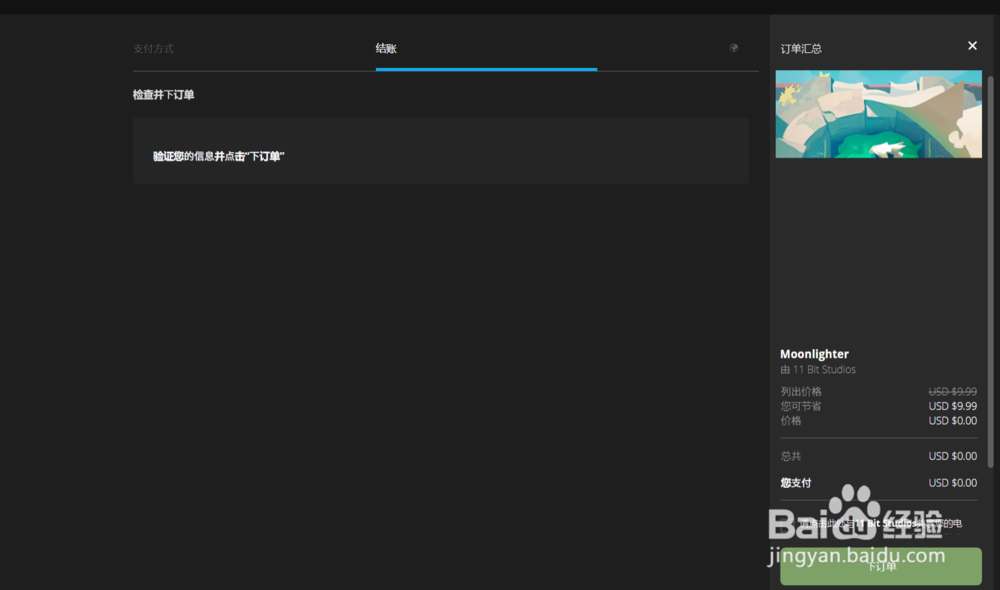
Task: Switch to the 支付方式 tab
Action: (x=153, y=48)
